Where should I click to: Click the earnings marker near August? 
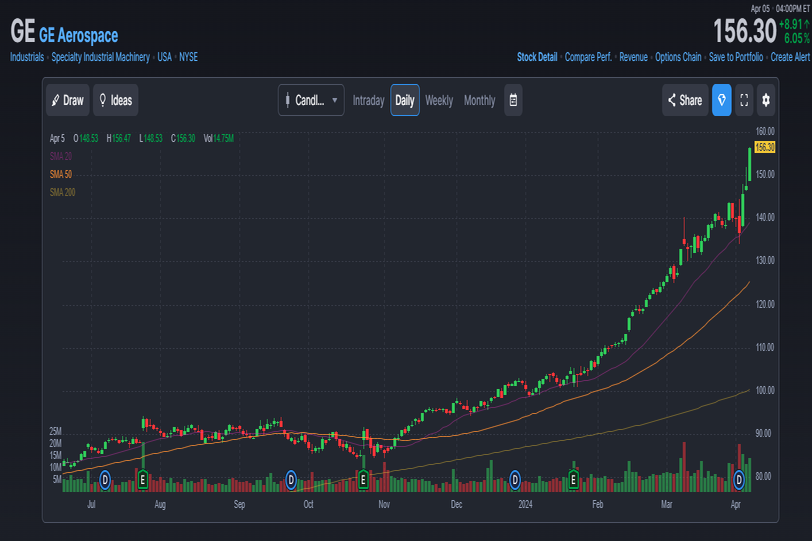143,480
